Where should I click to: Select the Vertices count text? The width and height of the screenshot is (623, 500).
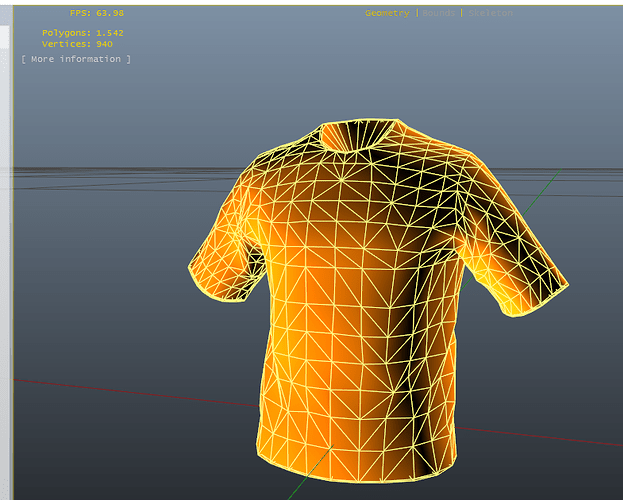77,44
